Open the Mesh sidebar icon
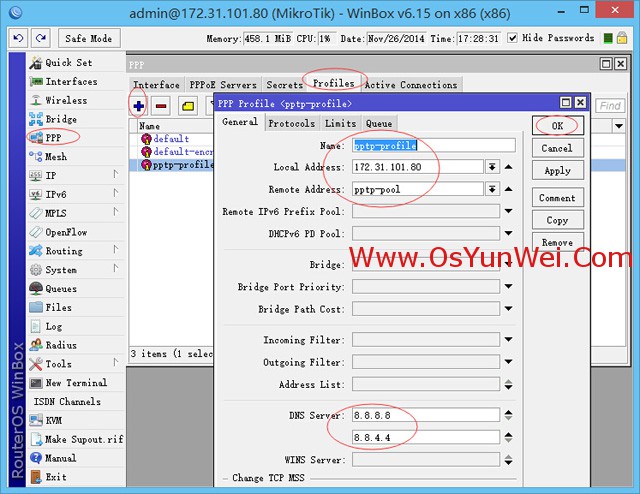Viewport: 640px width, 494px height. (36, 157)
